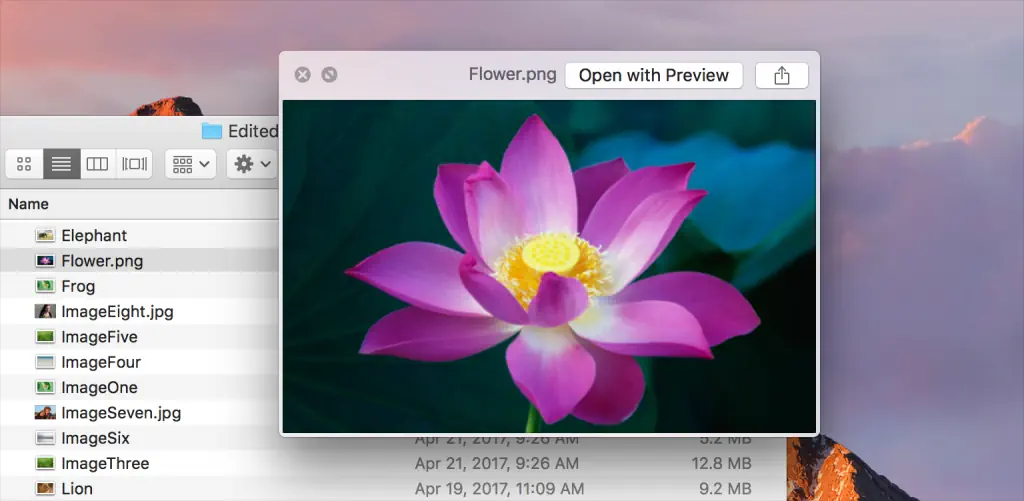The image size is (1024, 501).
Task: Select the Flower.png file row
Action: click(x=102, y=261)
